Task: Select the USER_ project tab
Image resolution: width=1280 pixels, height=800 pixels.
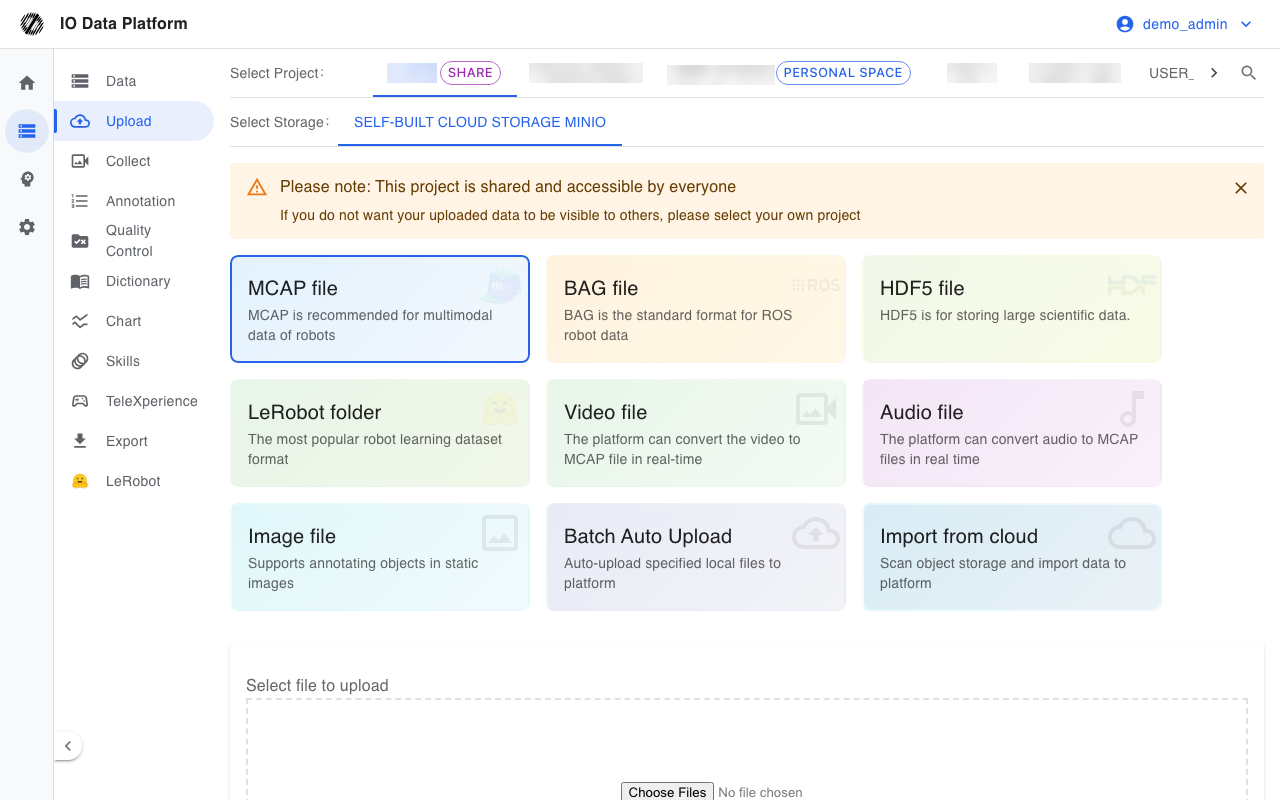Action: 1171,73
